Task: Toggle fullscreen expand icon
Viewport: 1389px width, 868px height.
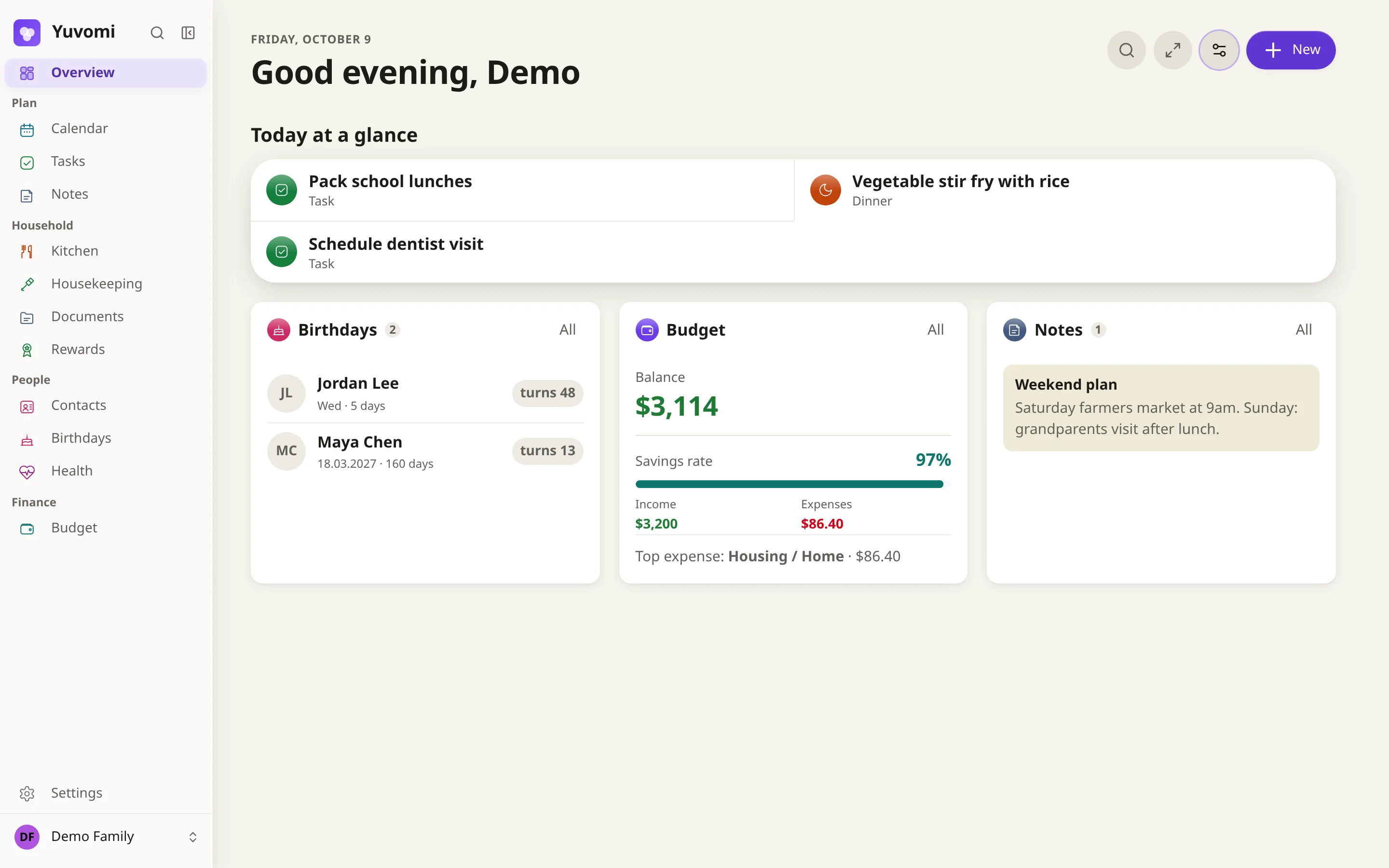Action: [x=1172, y=50]
